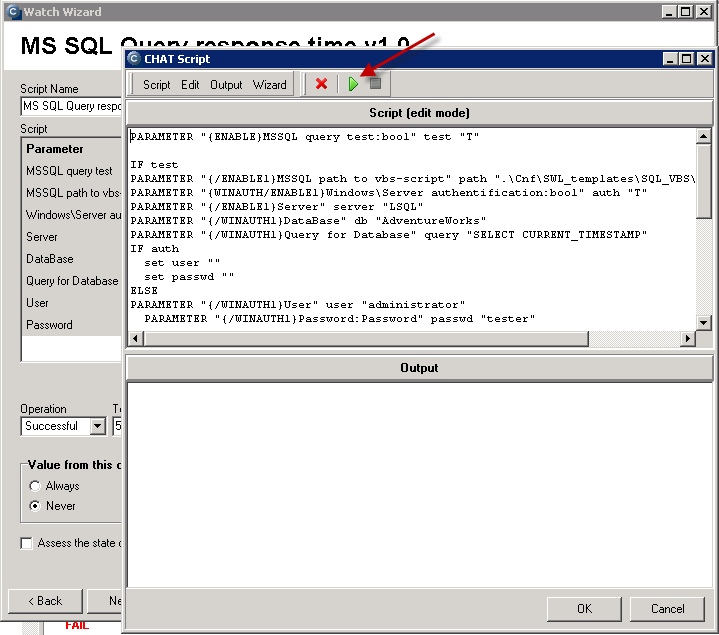Click horizontal scroll left arrow in script
This screenshot has height=635, width=719.
tap(135, 339)
